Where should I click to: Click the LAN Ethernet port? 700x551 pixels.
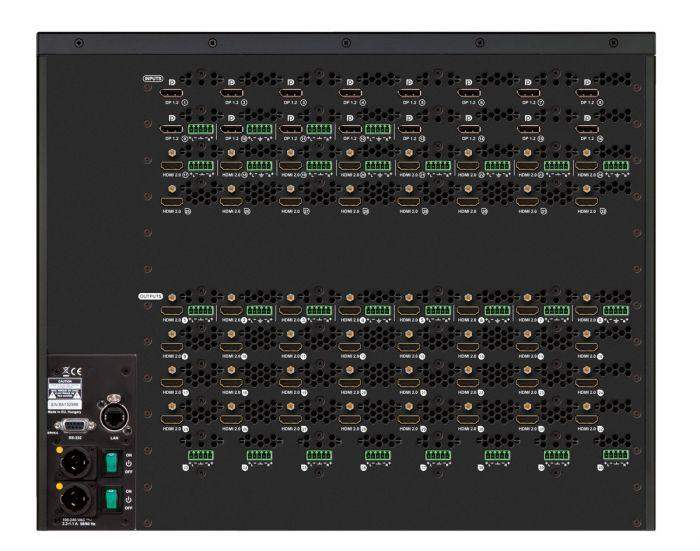pyautogui.click(x=114, y=417)
